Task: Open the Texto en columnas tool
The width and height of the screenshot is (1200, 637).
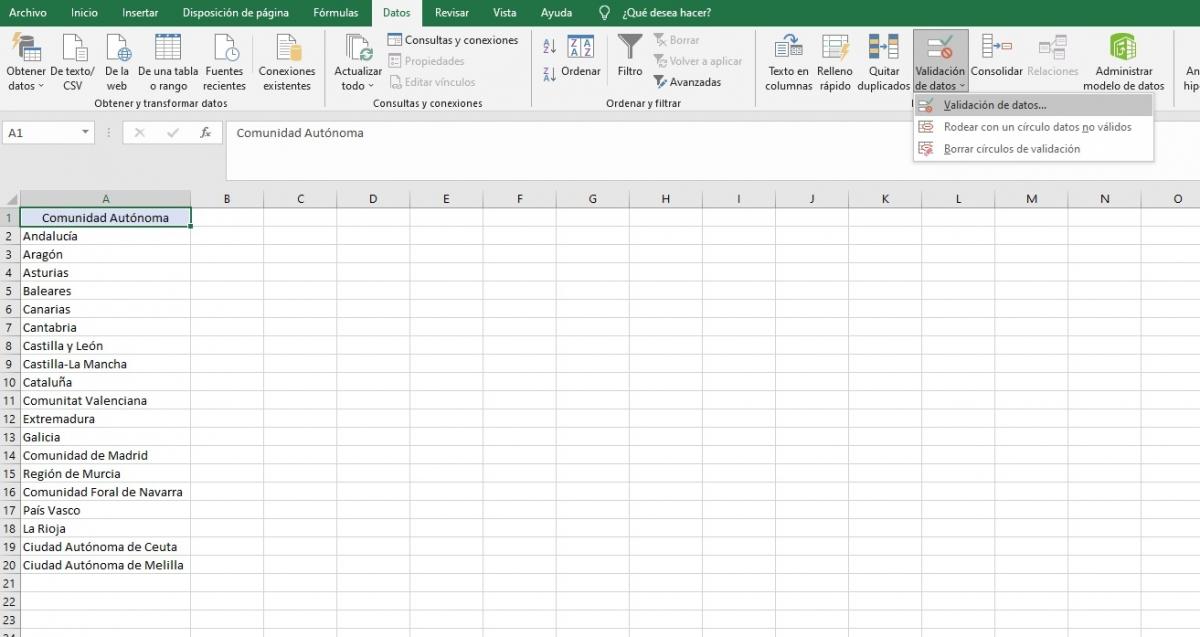Action: [x=788, y=60]
